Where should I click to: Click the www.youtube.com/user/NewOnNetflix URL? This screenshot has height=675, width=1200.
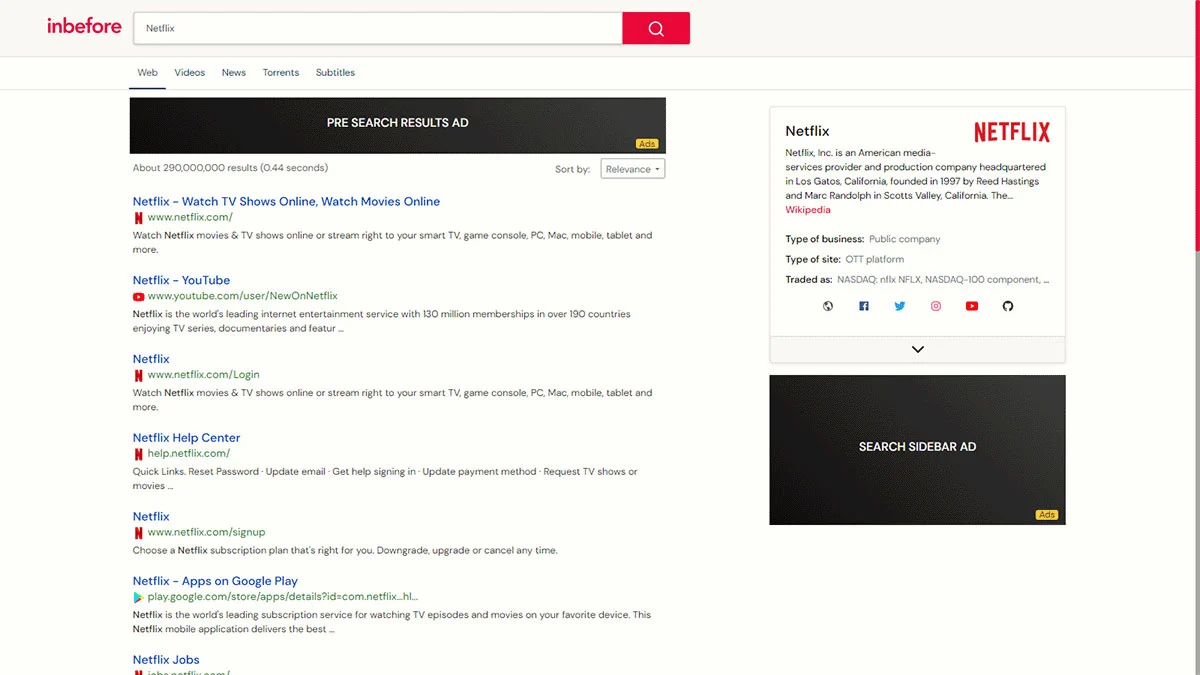pos(243,296)
